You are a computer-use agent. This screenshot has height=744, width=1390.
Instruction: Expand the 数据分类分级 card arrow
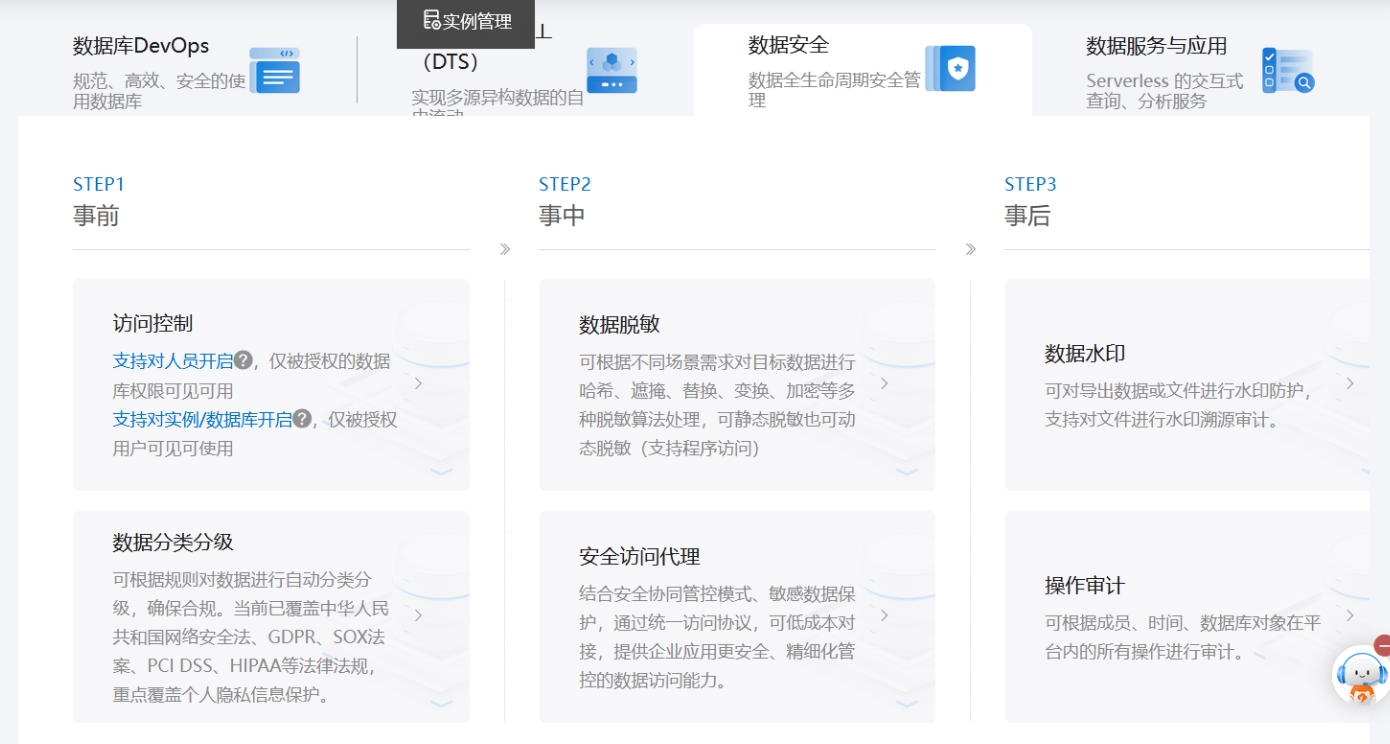tap(418, 615)
